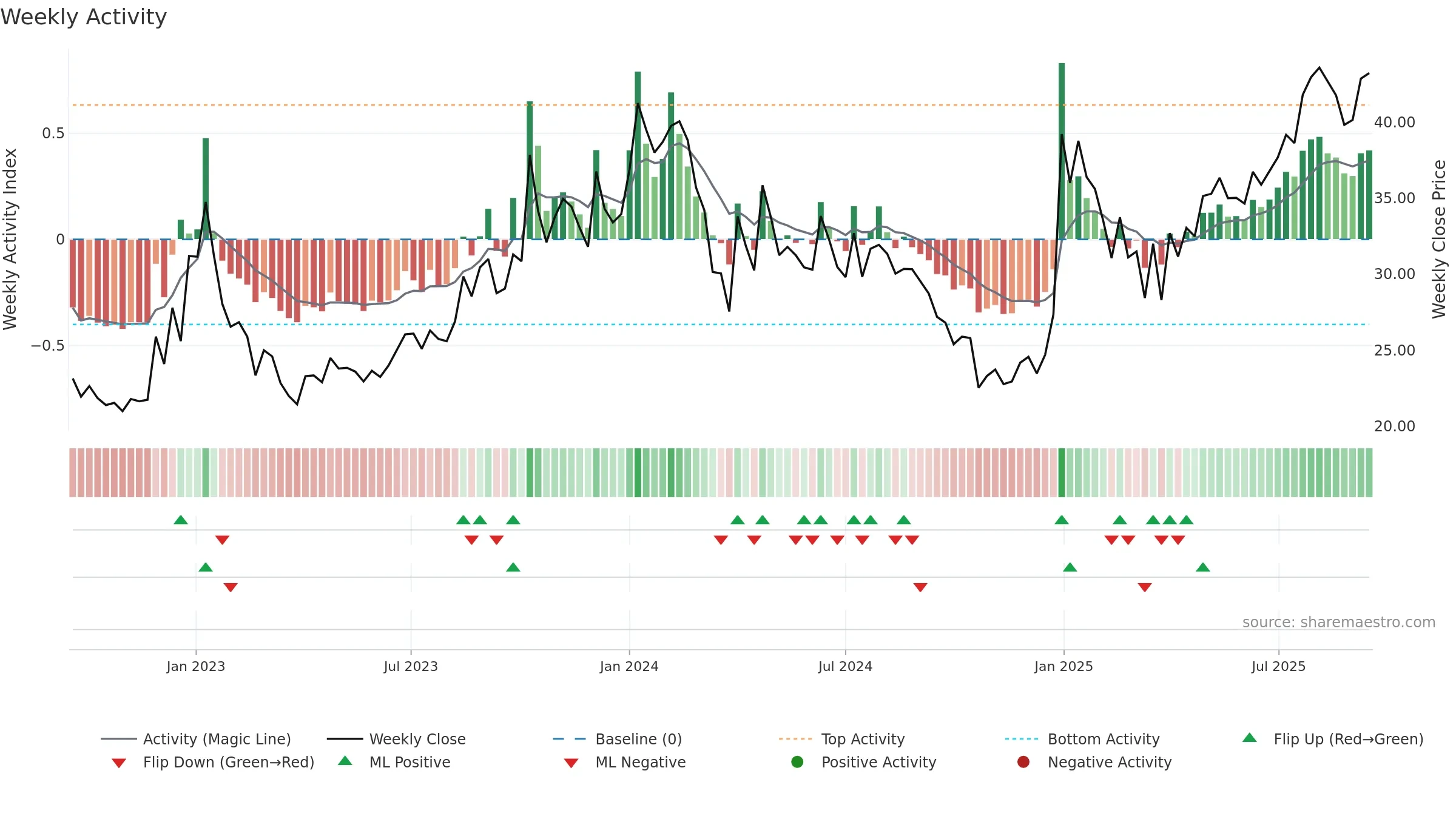The height and width of the screenshot is (819, 1456).
Task: Toggle the ML Negative legend entry
Action: [x=625, y=762]
